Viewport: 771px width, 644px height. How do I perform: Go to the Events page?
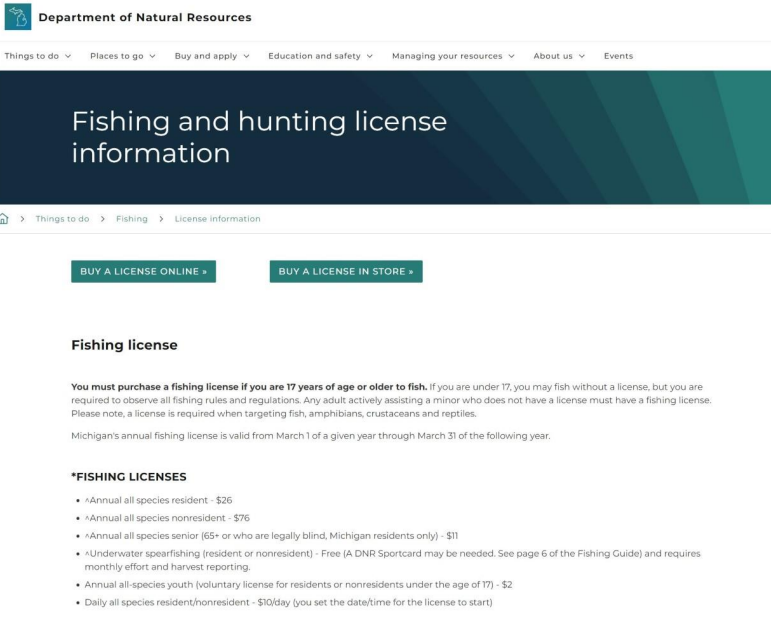(x=618, y=56)
